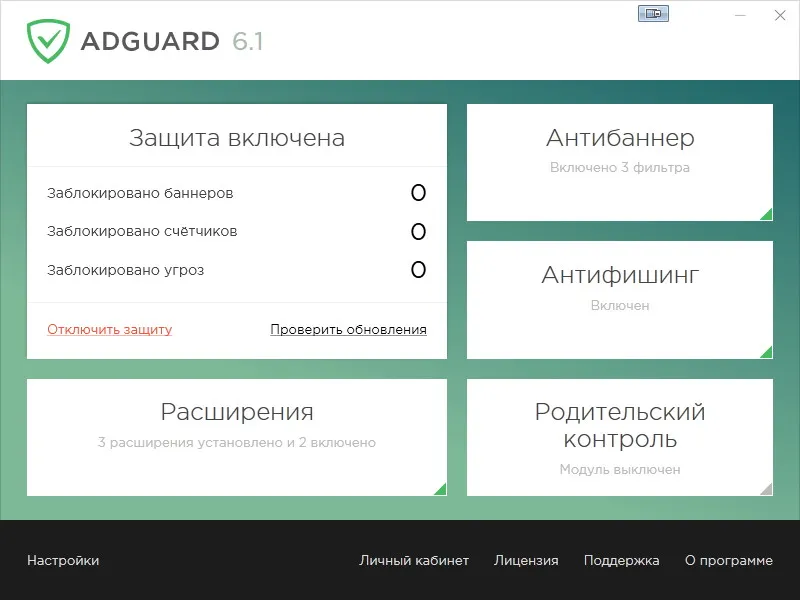Viewport: 800px width, 600px height.
Task: Open Личный кабинет in the footer
Action: click(x=414, y=560)
